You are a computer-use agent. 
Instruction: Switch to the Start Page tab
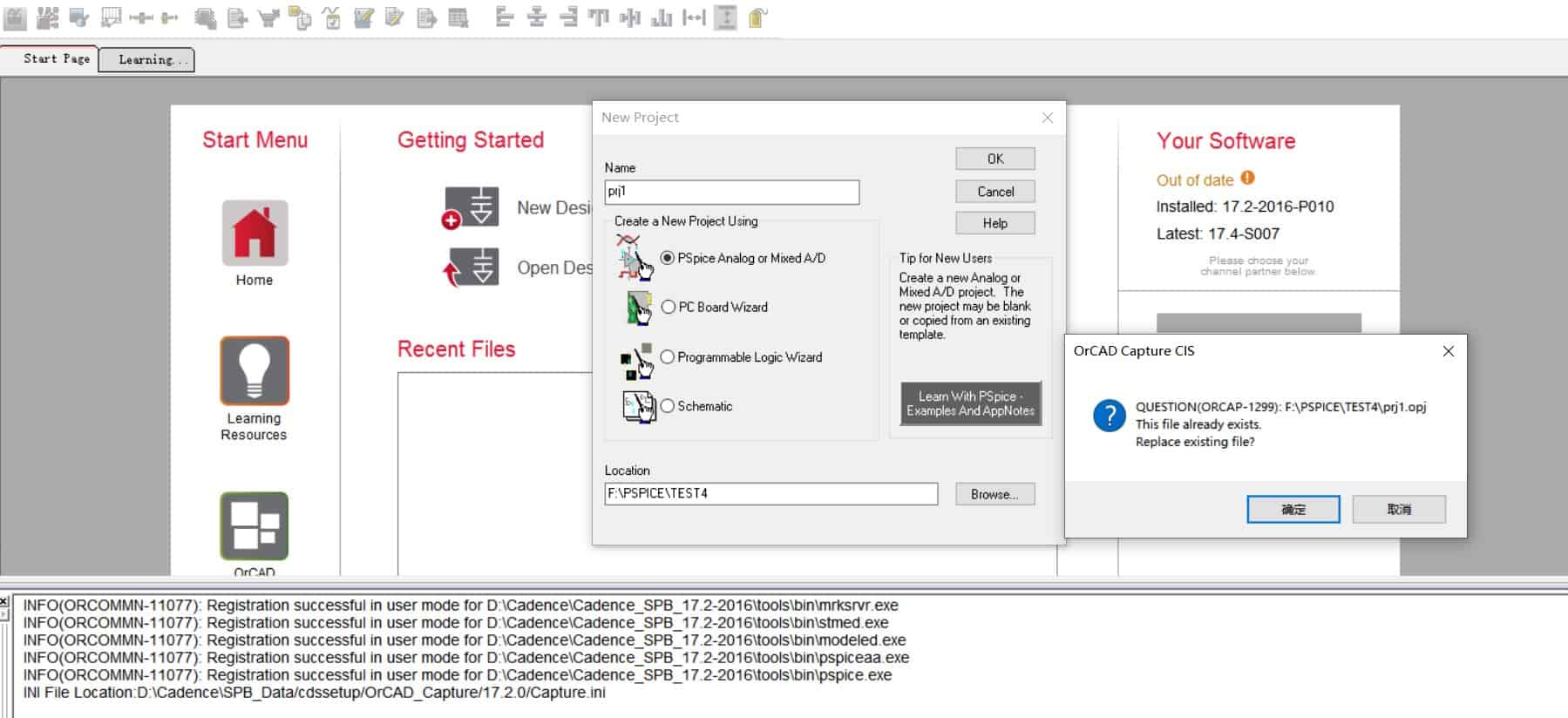click(51, 58)
